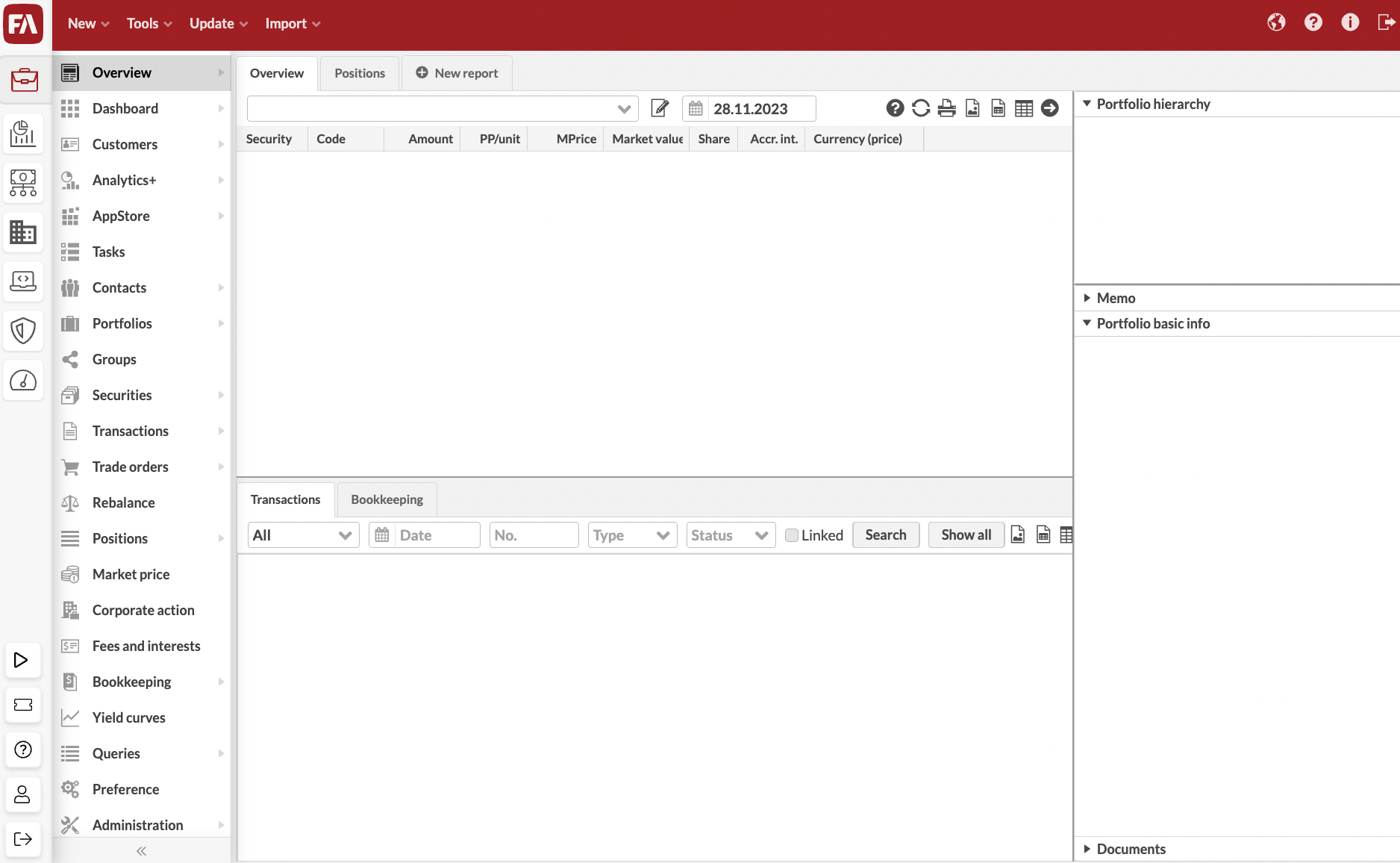Switch to the Positions tab
Viewport: 1400px width, 863px height.
[x=360, y=73]
